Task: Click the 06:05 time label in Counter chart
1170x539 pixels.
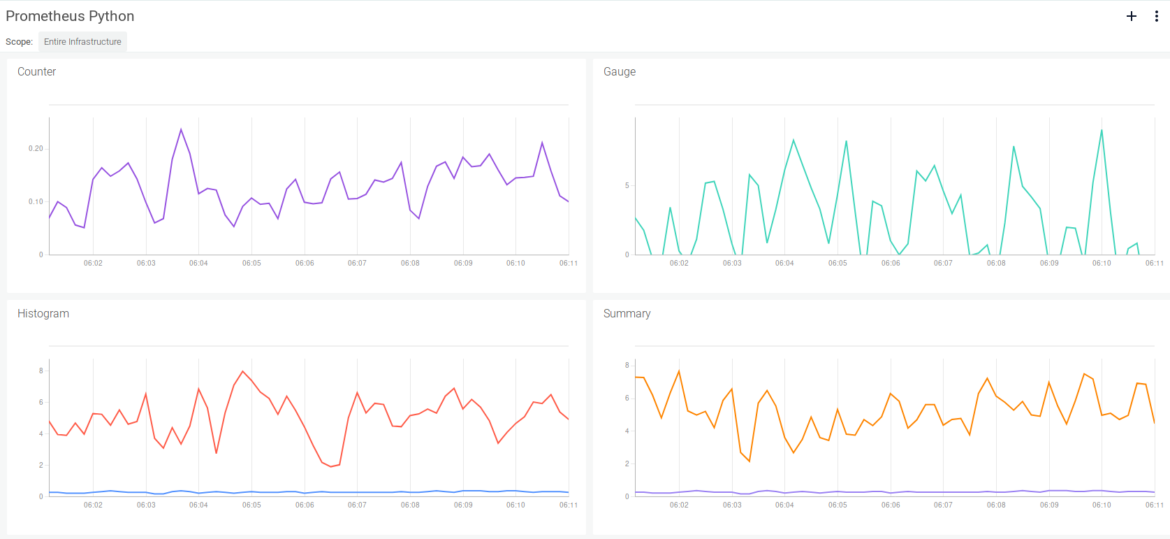Action: tap(251, 264)
